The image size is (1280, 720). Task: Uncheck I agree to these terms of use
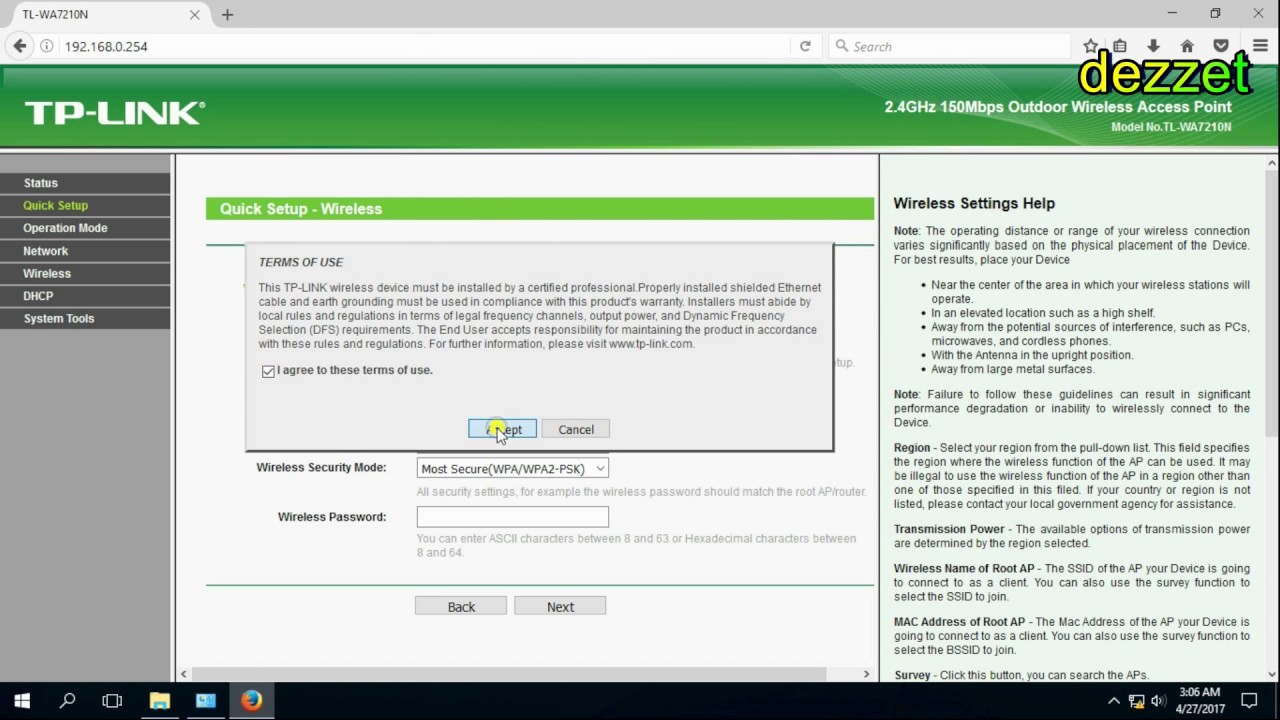[x=268, y=371]
